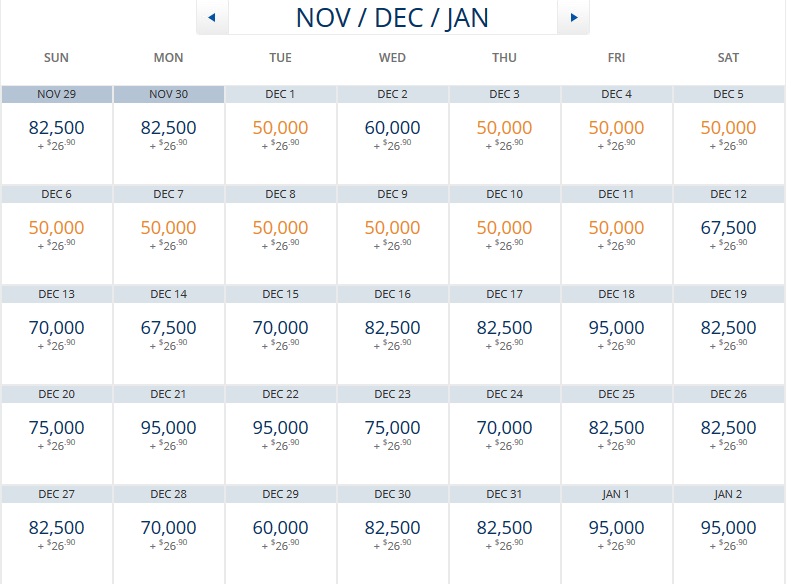Viewport: 791px width, 584px height.
Task: Click the NOV / DEC / JAN heading
Action: (x=392, y=18)
